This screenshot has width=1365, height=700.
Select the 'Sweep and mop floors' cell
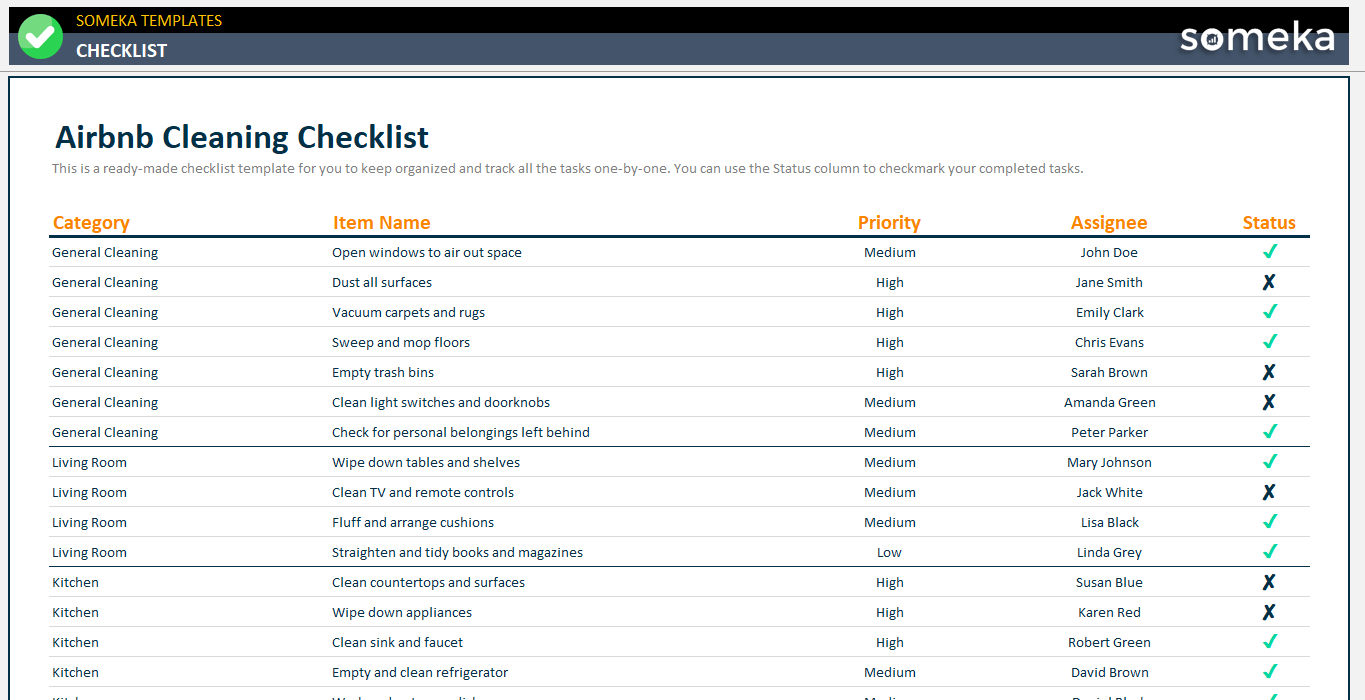click(401, 343)
